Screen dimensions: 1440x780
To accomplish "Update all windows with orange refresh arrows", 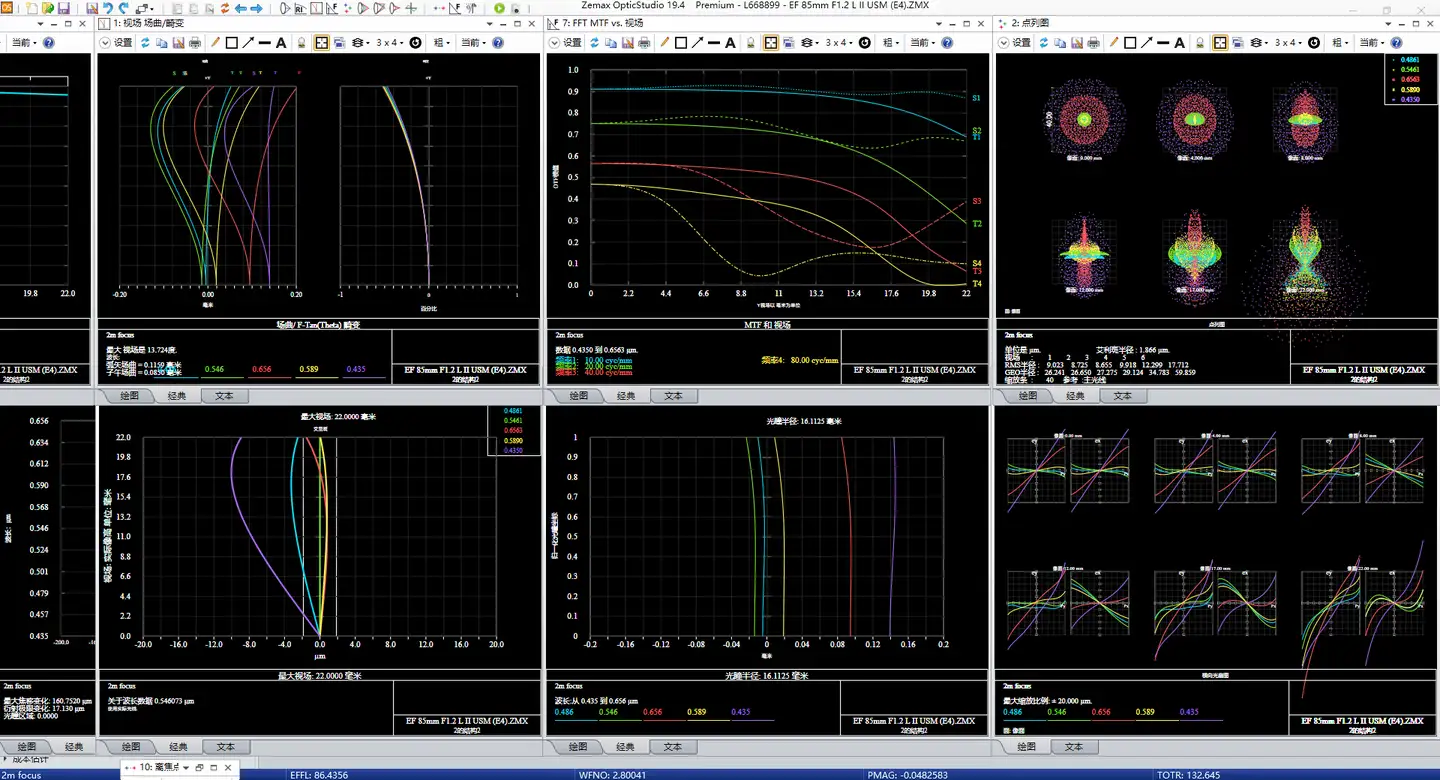I will [224, 8].
